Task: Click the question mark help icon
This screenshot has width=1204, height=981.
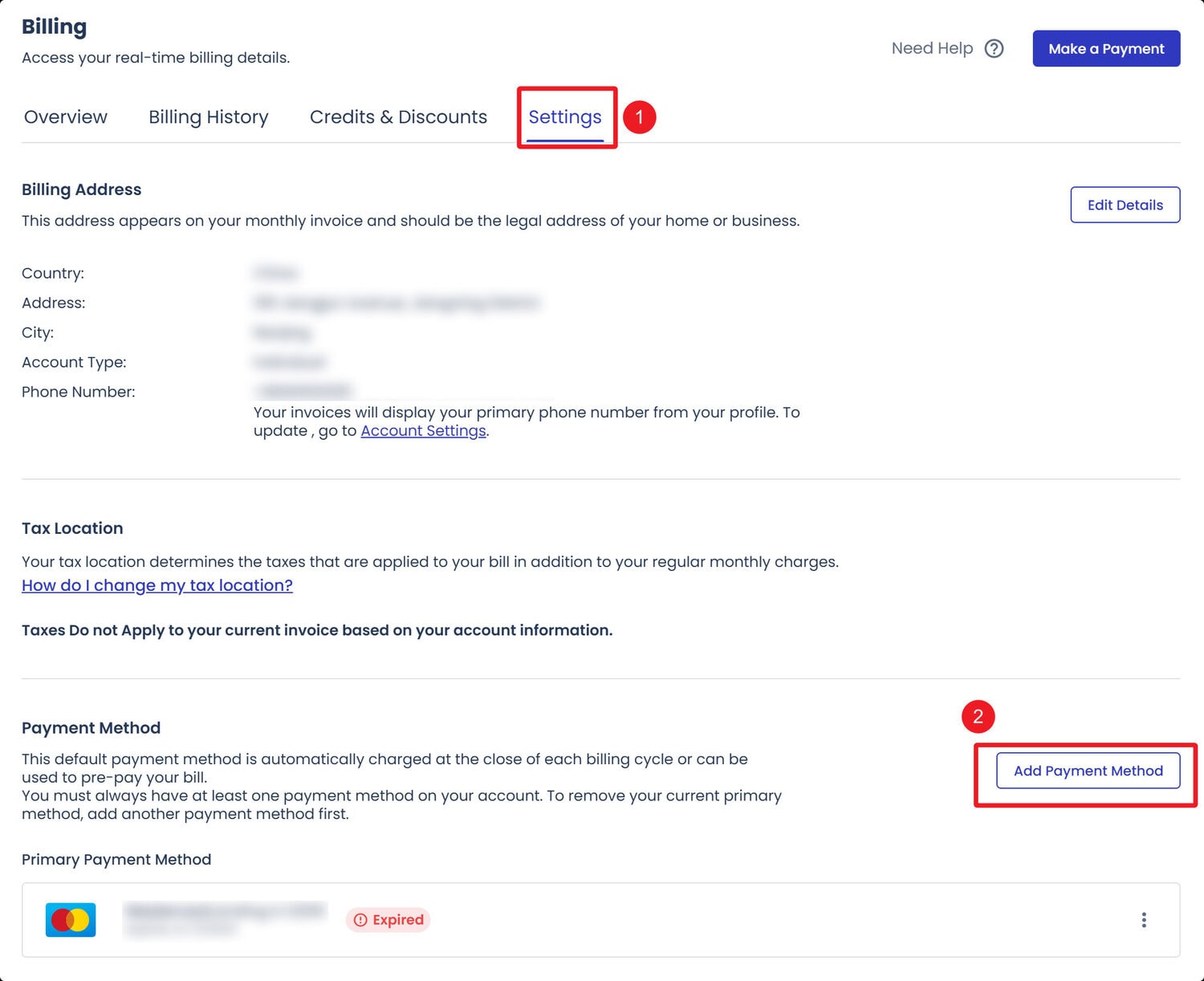Action: pos(994,49)
